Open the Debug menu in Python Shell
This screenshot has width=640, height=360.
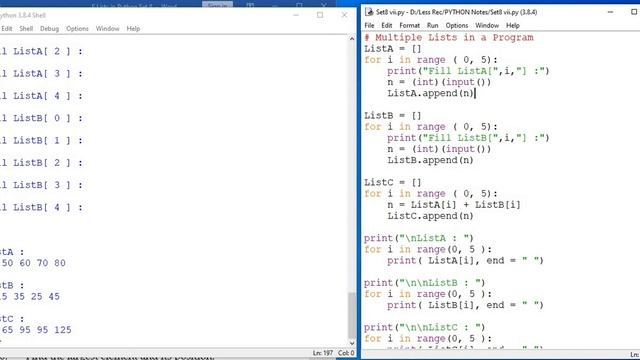coord(49,29)
